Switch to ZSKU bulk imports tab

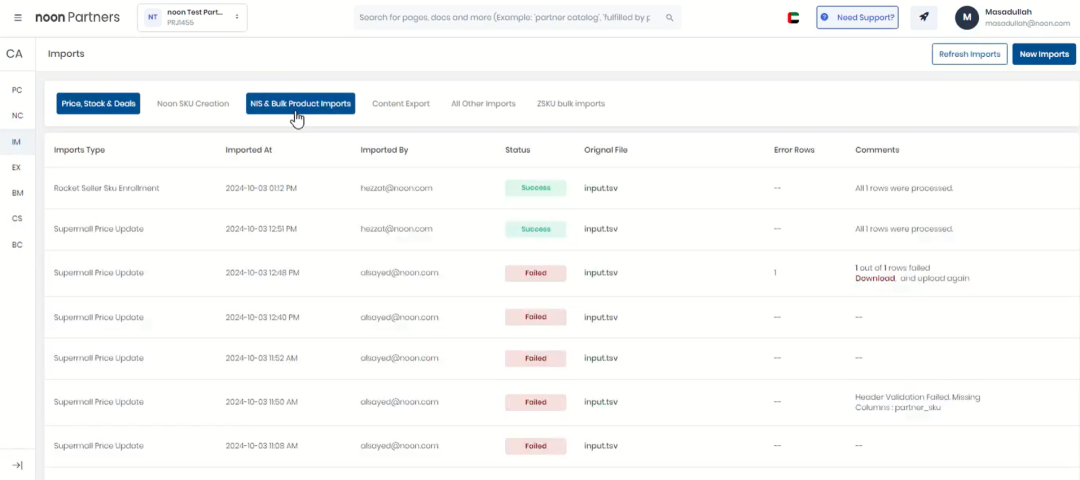[571, 104]
